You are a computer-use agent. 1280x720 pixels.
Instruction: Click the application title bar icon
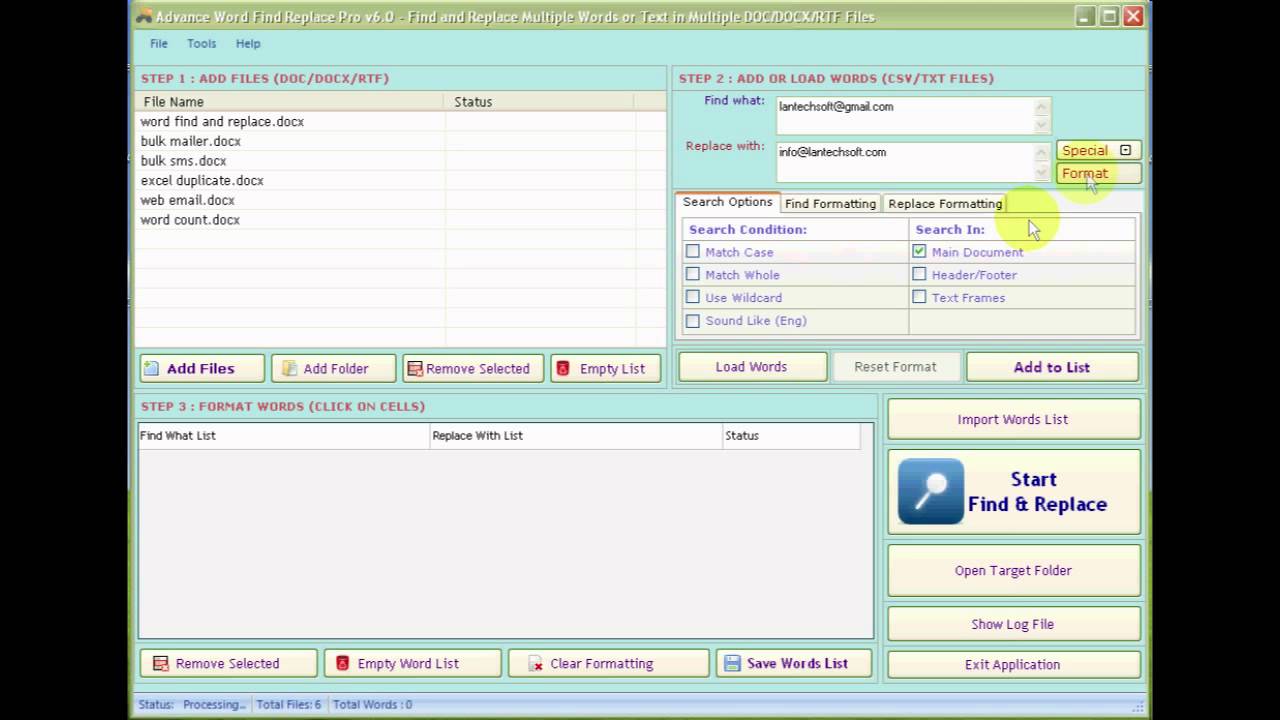pos(144,16)
